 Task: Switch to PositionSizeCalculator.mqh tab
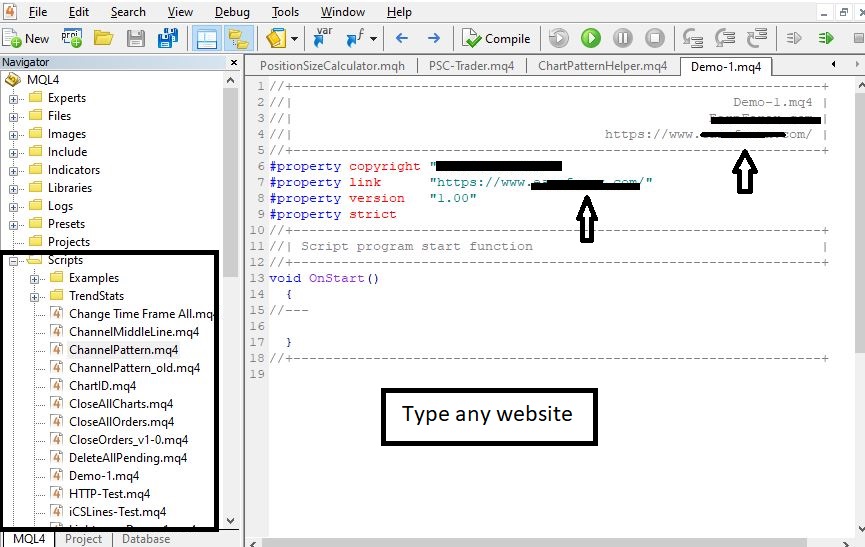point(332,66)
